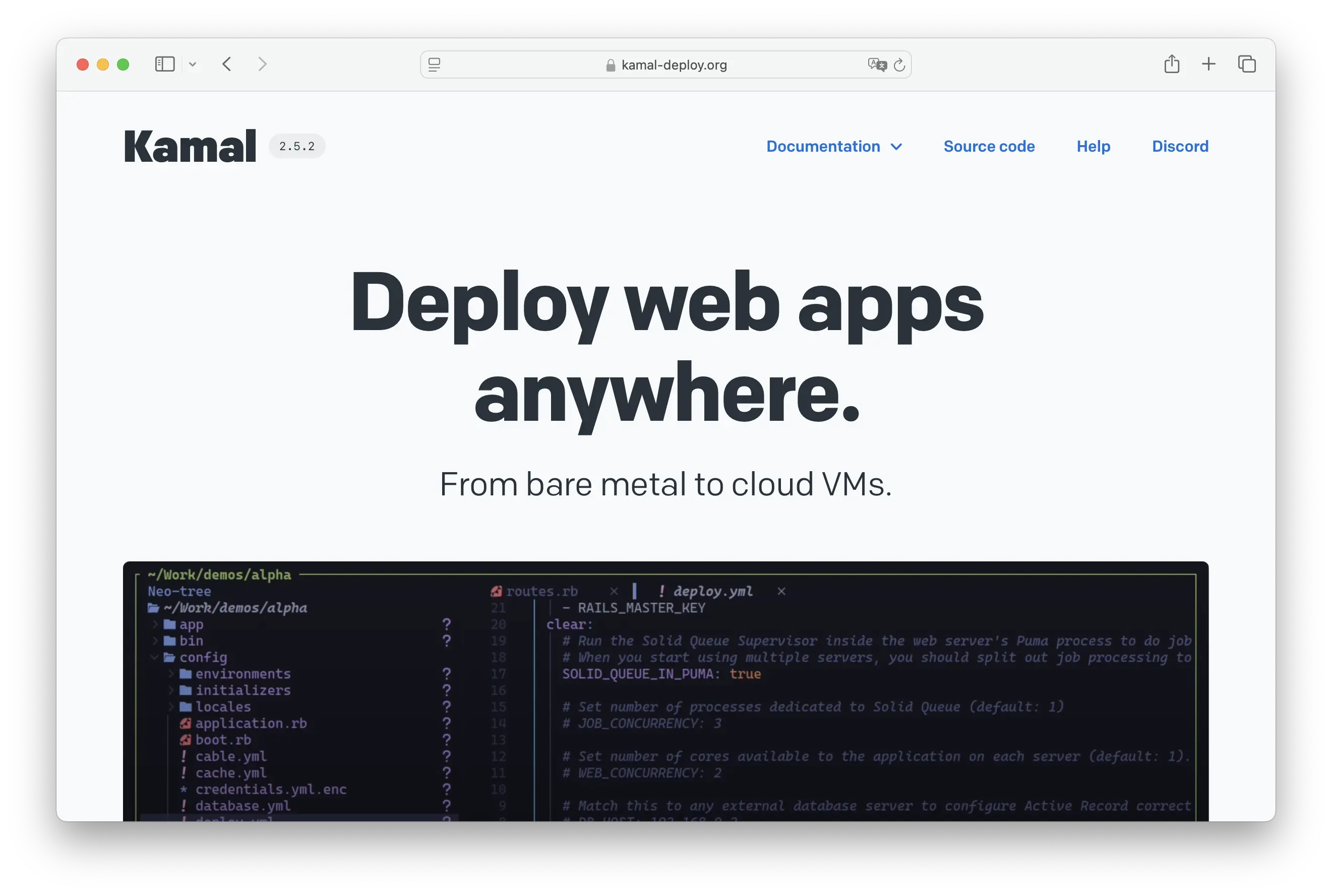1332x896 pixels.
Task: Click the kamal-deploy.org address field
Action: (x=674, y=65)
